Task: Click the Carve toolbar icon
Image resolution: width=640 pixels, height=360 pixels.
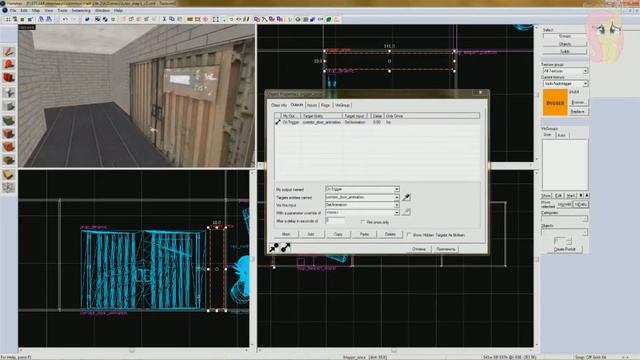Action: (87, 19)
